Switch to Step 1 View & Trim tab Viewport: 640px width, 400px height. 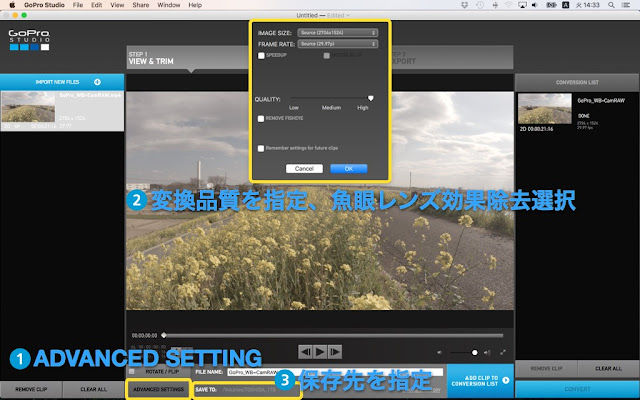tap(188, 58)
